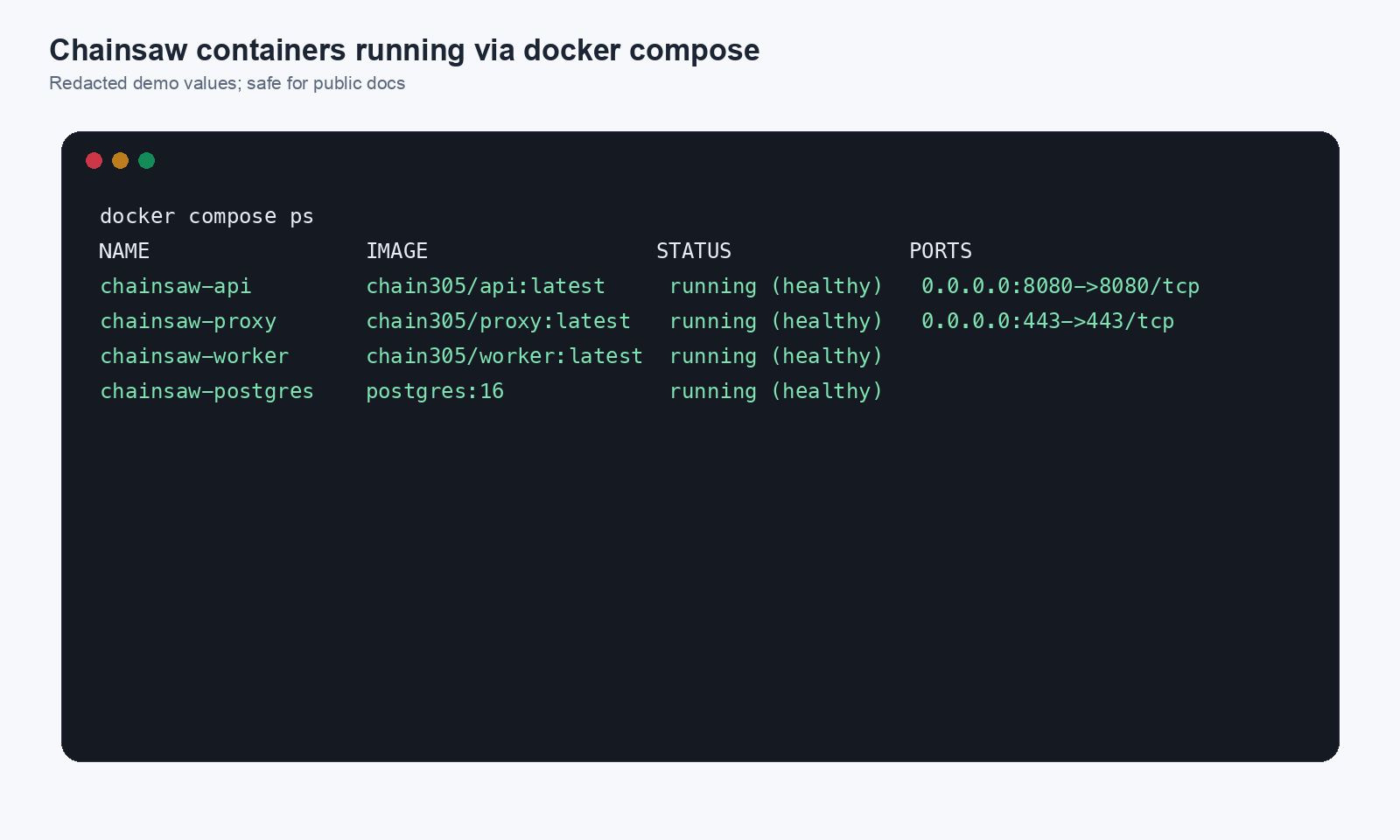Click running (healthy) status of chainsaw-postgres
The height and width of the screenshot is (840, 1400).
point(776,391)
